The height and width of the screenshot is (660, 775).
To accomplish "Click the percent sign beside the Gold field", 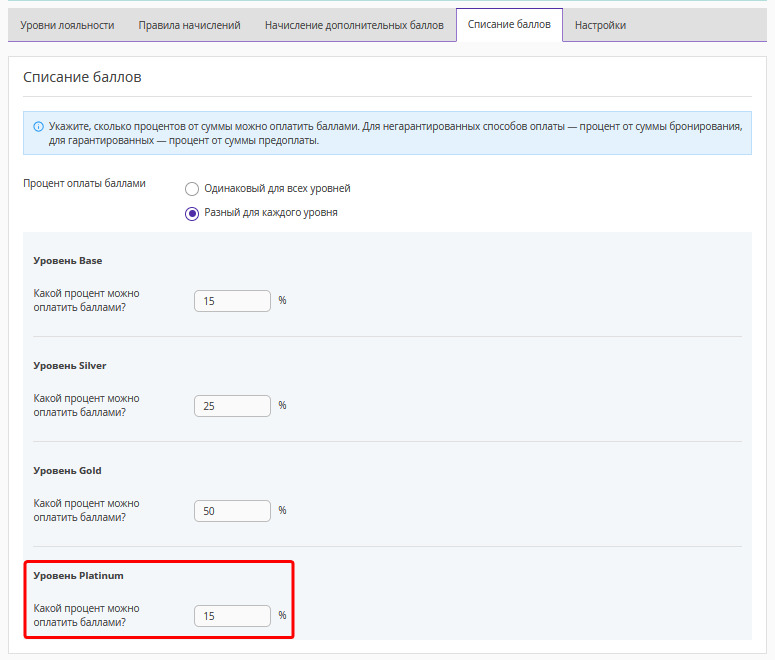I will pos(283,510).
